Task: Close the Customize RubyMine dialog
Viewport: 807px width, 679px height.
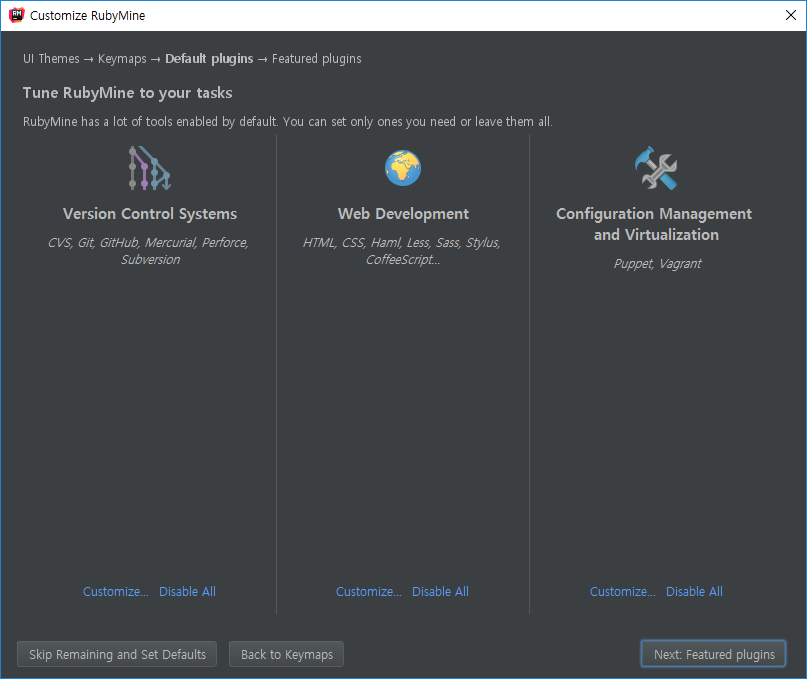Action: [x=791, y=15]
